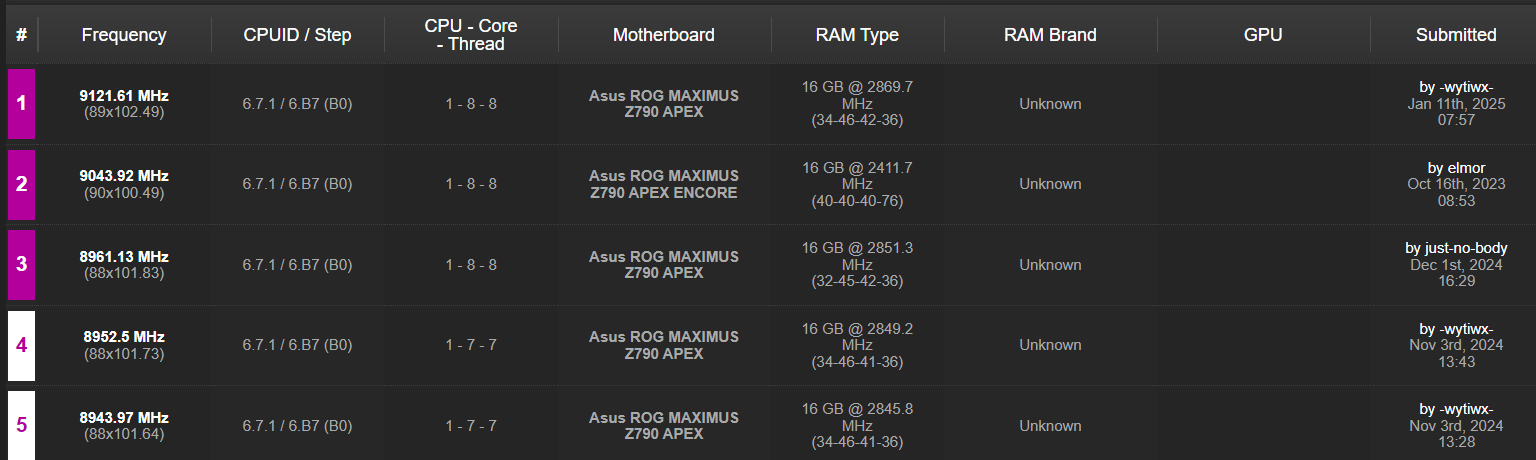Click the rank 1 magenta badge
This screenshot has width=1536, height=460.
[x=22, y=104]
